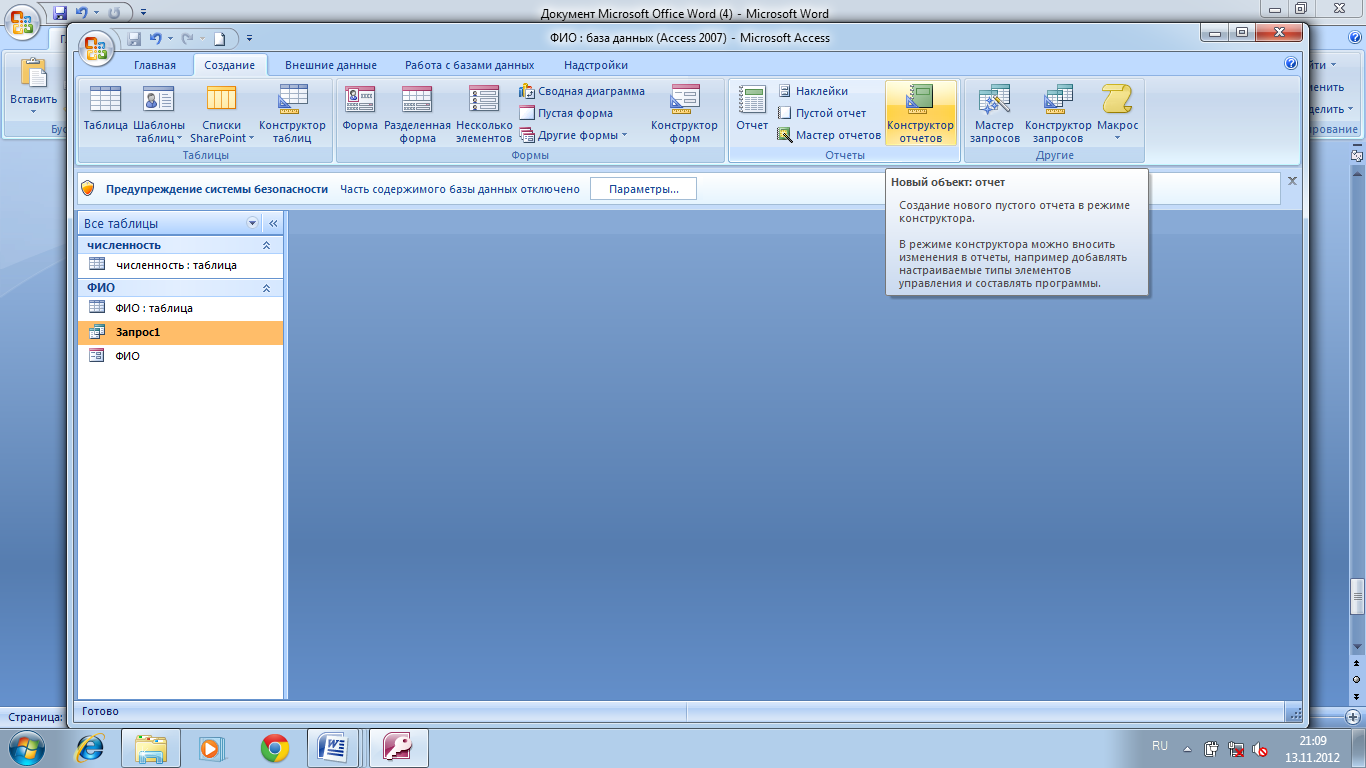Open Windows Explorer from taskbar
This screenshot has width=1366, height=768.
pos(151,747)
